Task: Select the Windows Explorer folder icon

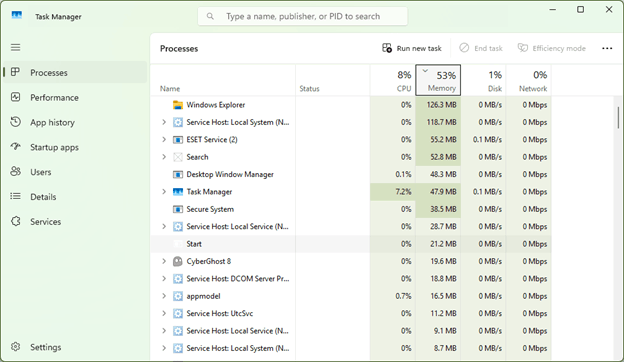Action: tap(178, 105)
